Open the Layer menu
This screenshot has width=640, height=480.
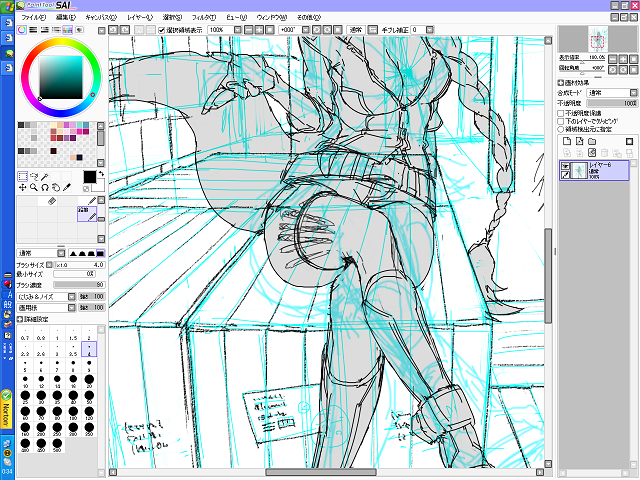pos(140,18)
